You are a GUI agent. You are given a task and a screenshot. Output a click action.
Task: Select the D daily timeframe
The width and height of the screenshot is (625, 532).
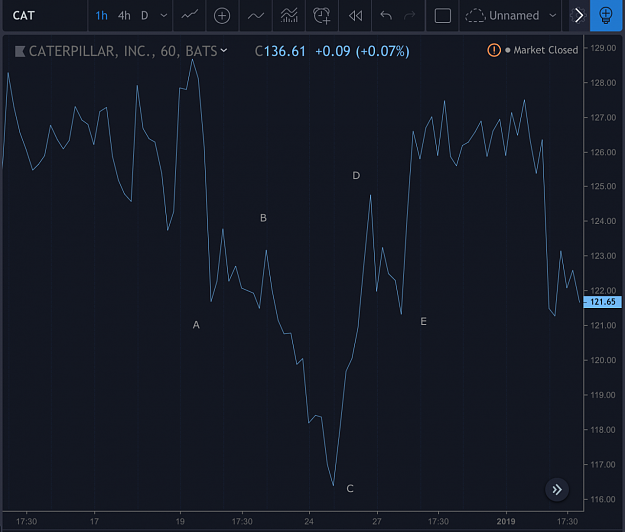click(x=145, y=16)
